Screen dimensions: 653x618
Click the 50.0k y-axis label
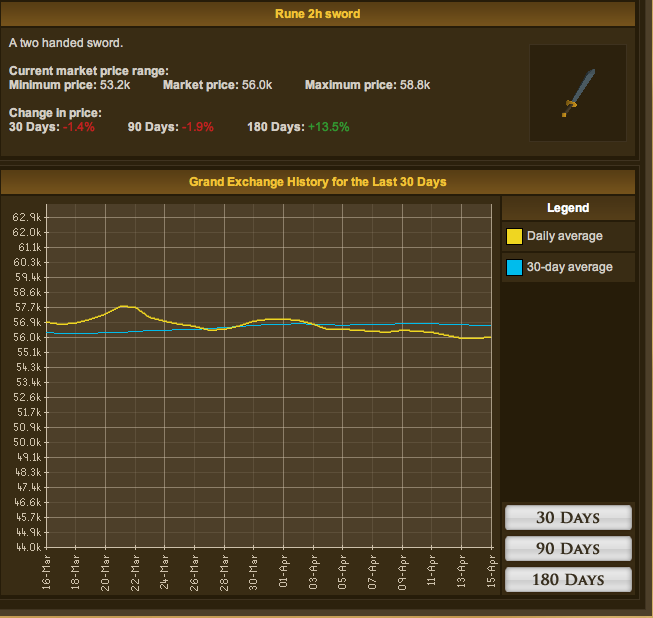(27, 442)
